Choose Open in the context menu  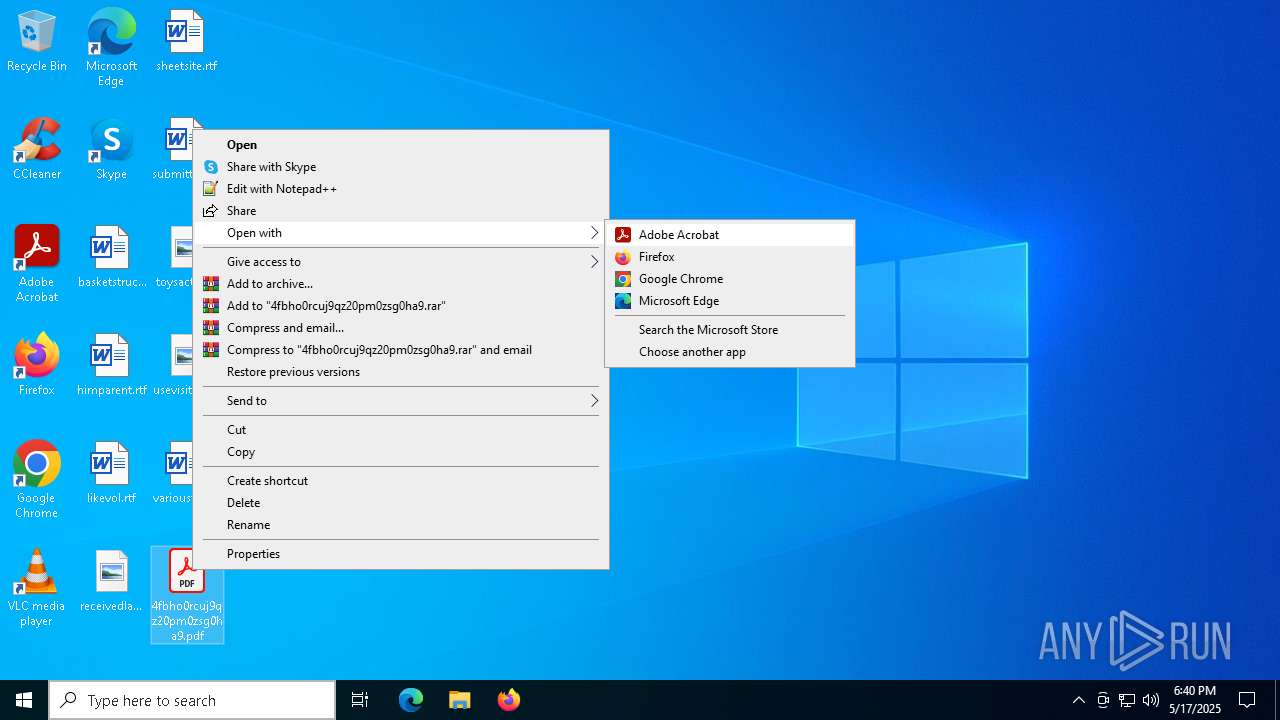tap(401, 145)
